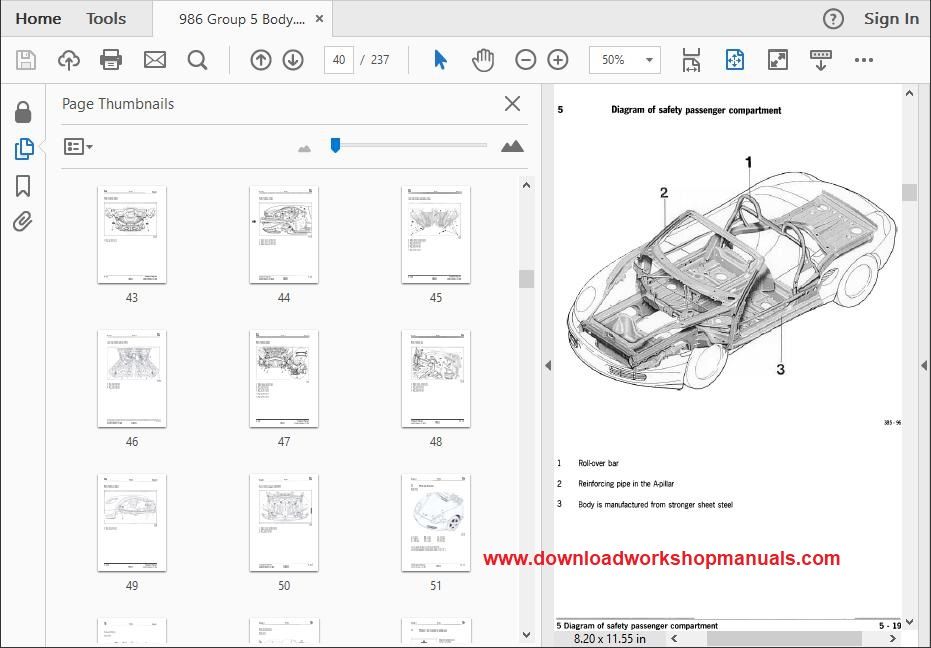Zoom out with minus button
Viewport: 931px width, 648px height.
(525, 60)
